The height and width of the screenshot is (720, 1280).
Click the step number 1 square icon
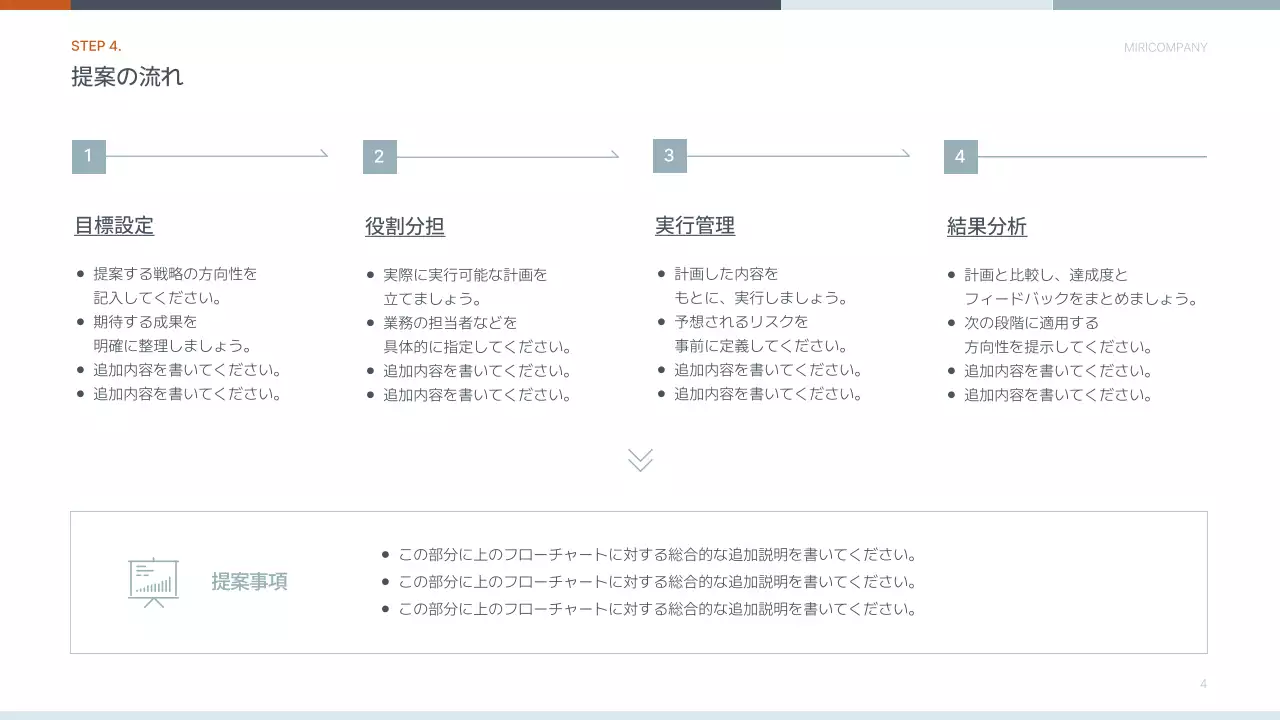[x=88, y=156]
